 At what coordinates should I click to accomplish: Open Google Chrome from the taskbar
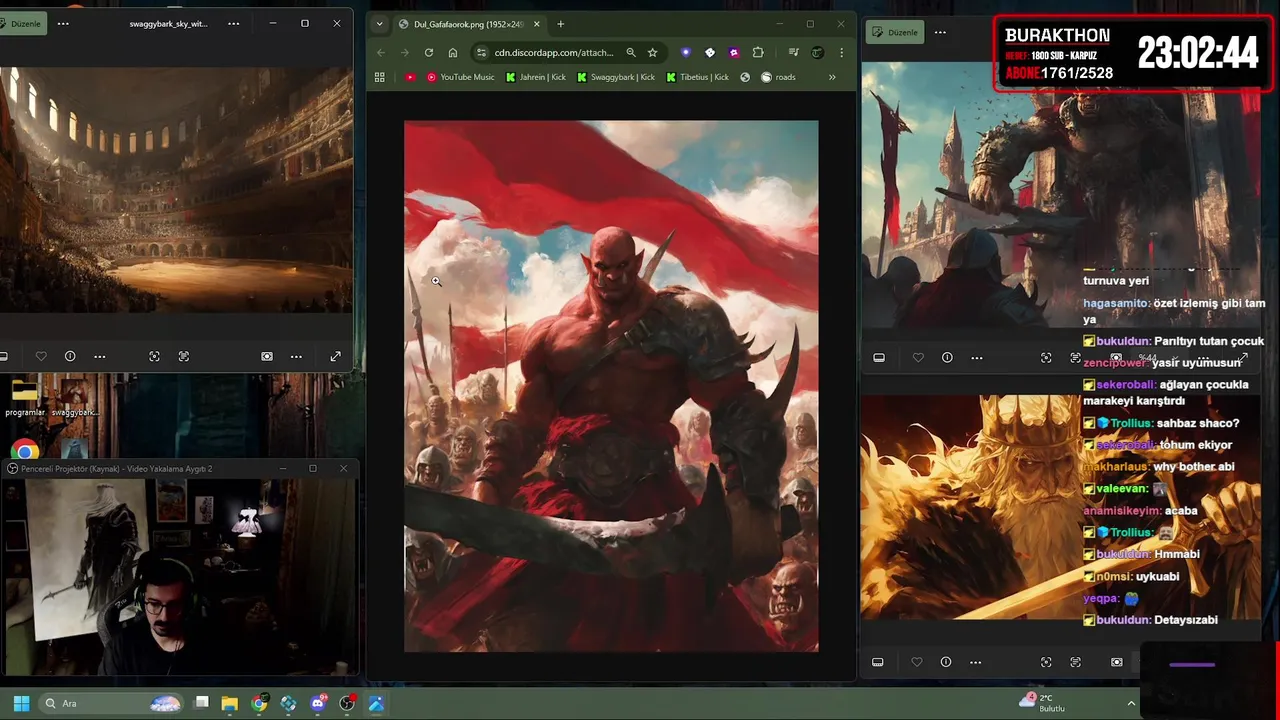tap(259, 703)
